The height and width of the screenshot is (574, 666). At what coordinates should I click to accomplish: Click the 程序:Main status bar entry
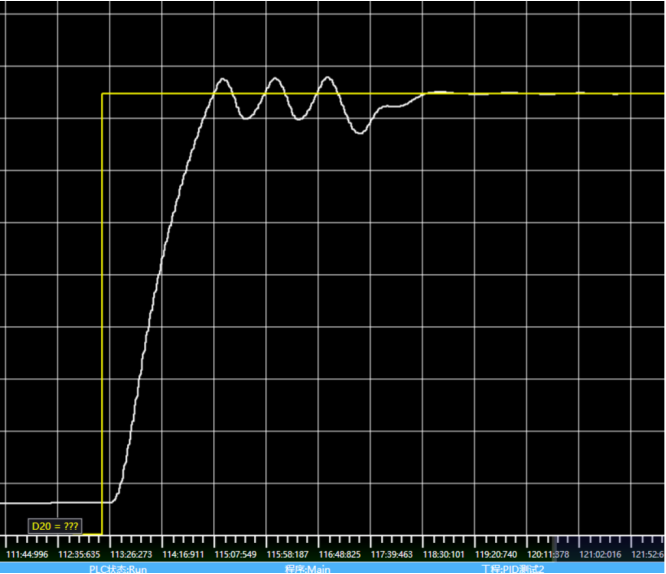tap(308, 569)
